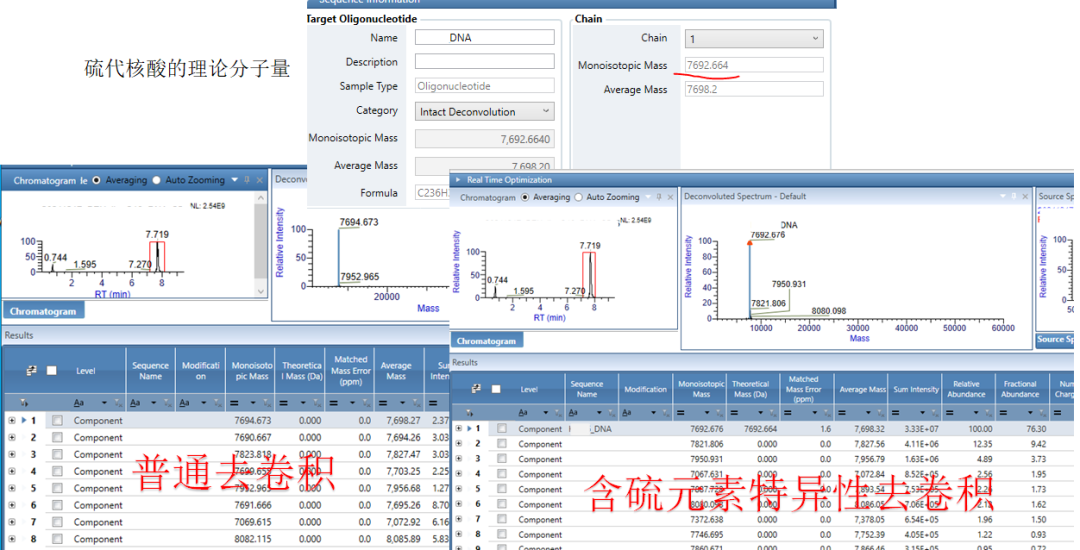Screen dimensions: 1080x550
Task: Click filter funnel icon in right Results table
Action: coord(468,413)
